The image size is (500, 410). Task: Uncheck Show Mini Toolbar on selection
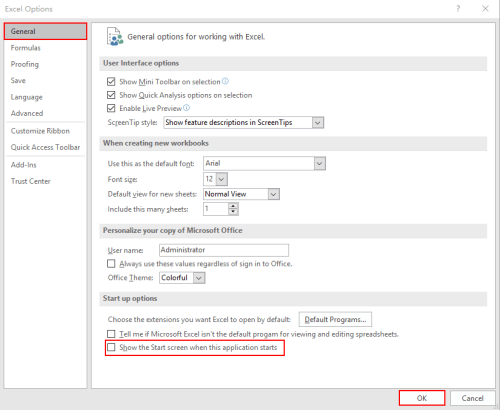click(111, 82)
